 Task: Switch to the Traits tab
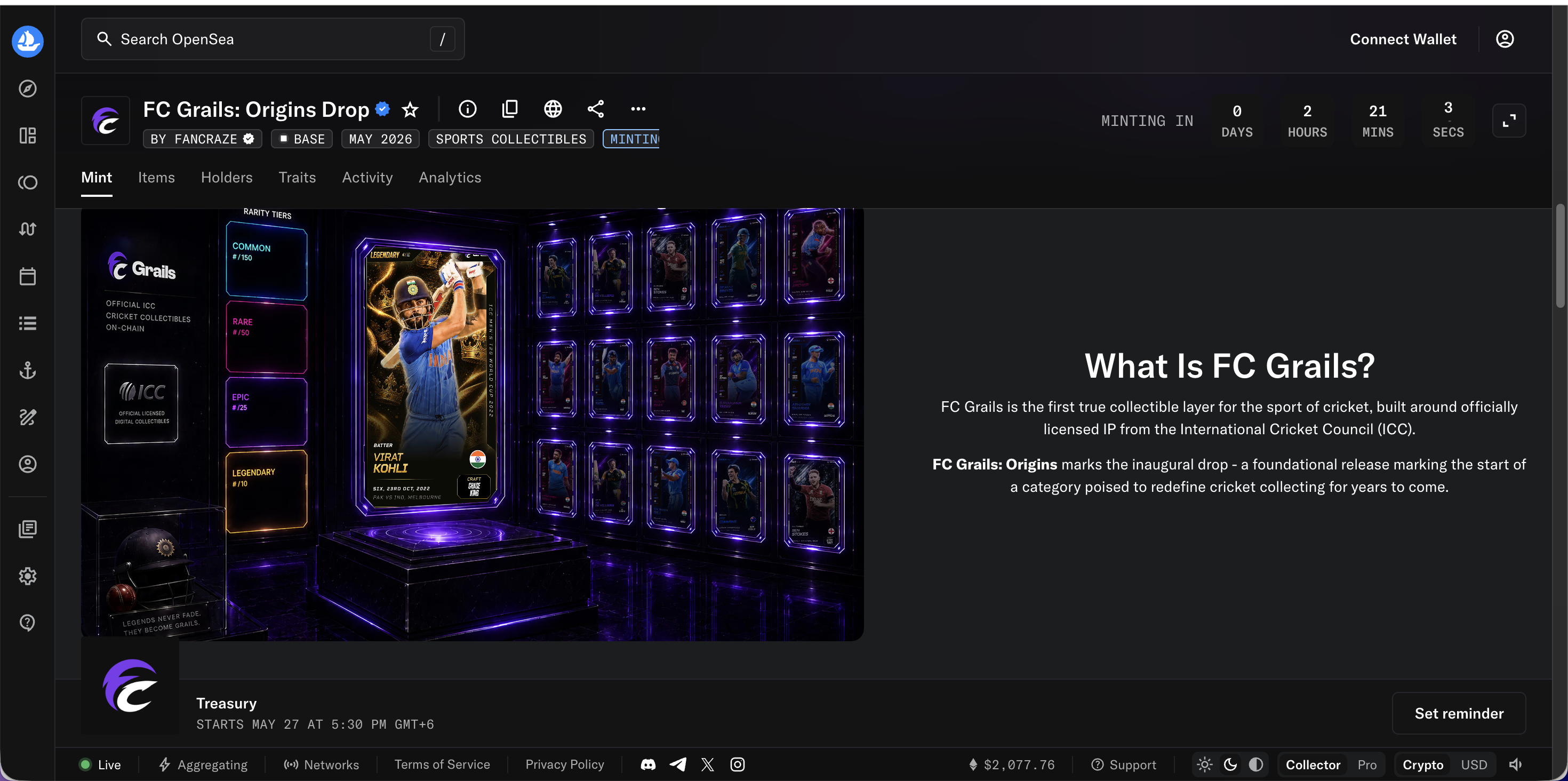tap(297, 177)
